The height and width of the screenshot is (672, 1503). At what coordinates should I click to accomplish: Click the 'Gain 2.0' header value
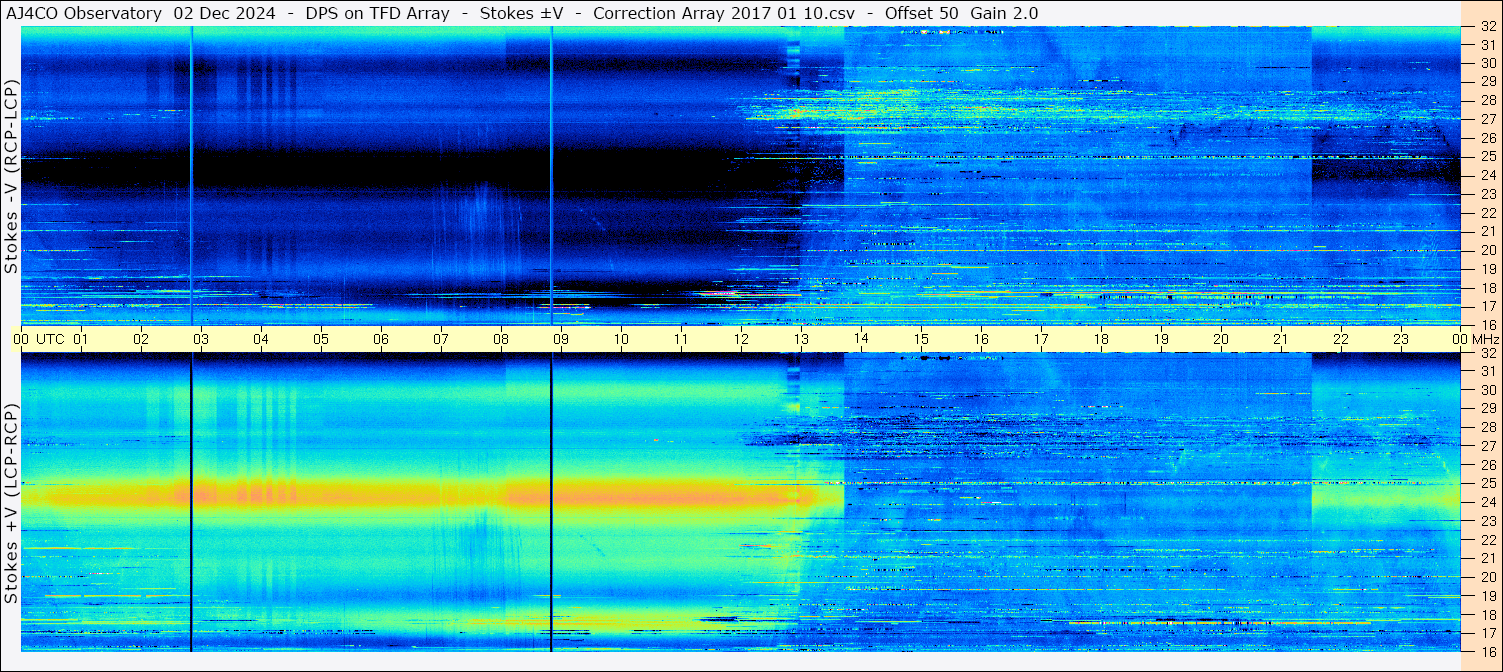[x=1004, y=13]
